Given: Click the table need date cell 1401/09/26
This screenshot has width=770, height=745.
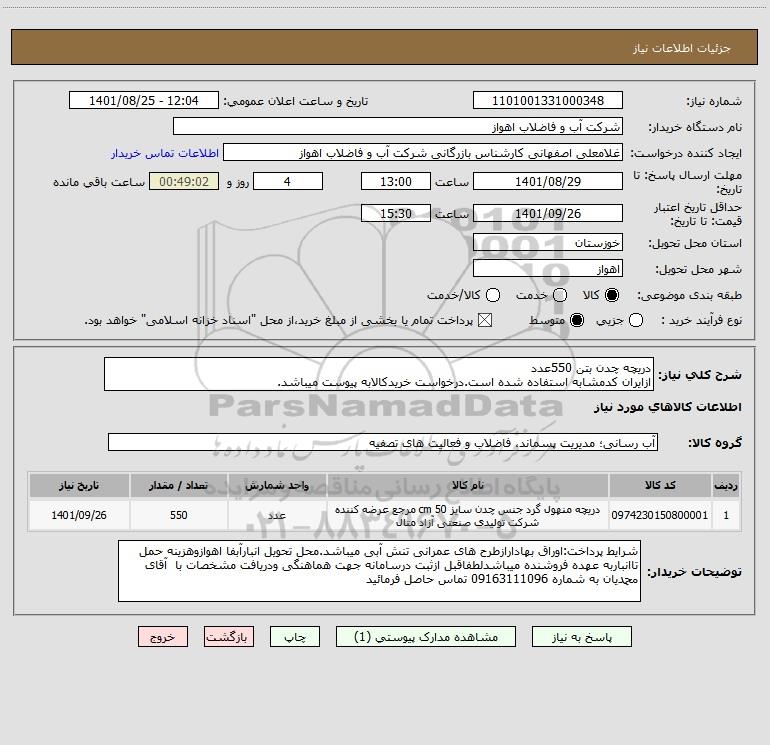Looking at the screenshot, I should [x=79, y=515].
